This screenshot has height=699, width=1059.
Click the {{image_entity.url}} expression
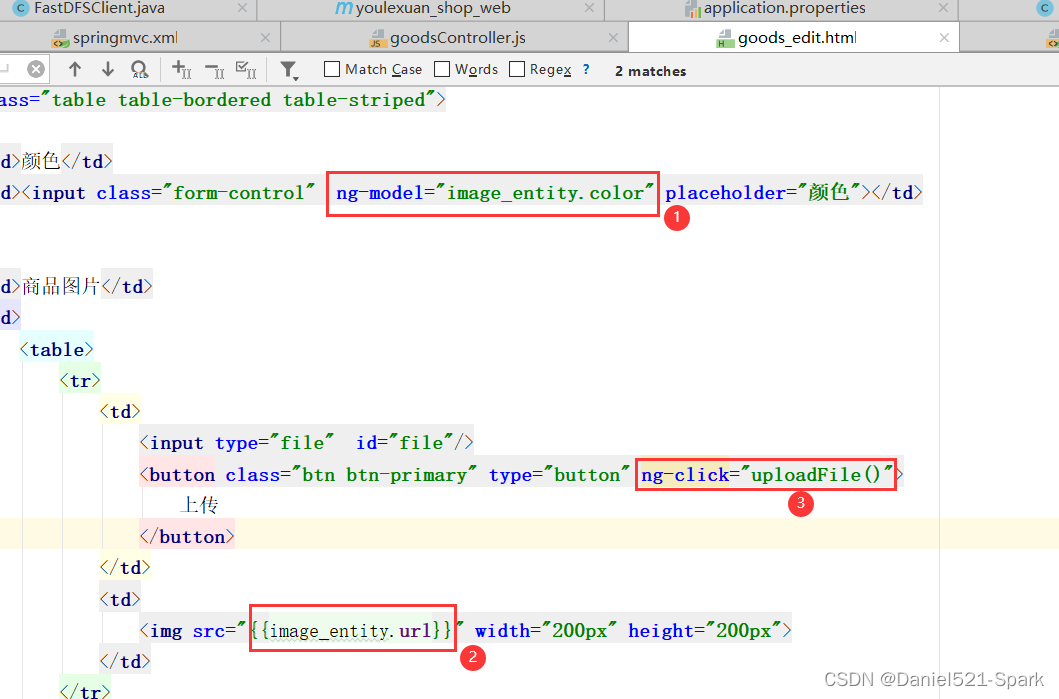coord(351,631)
